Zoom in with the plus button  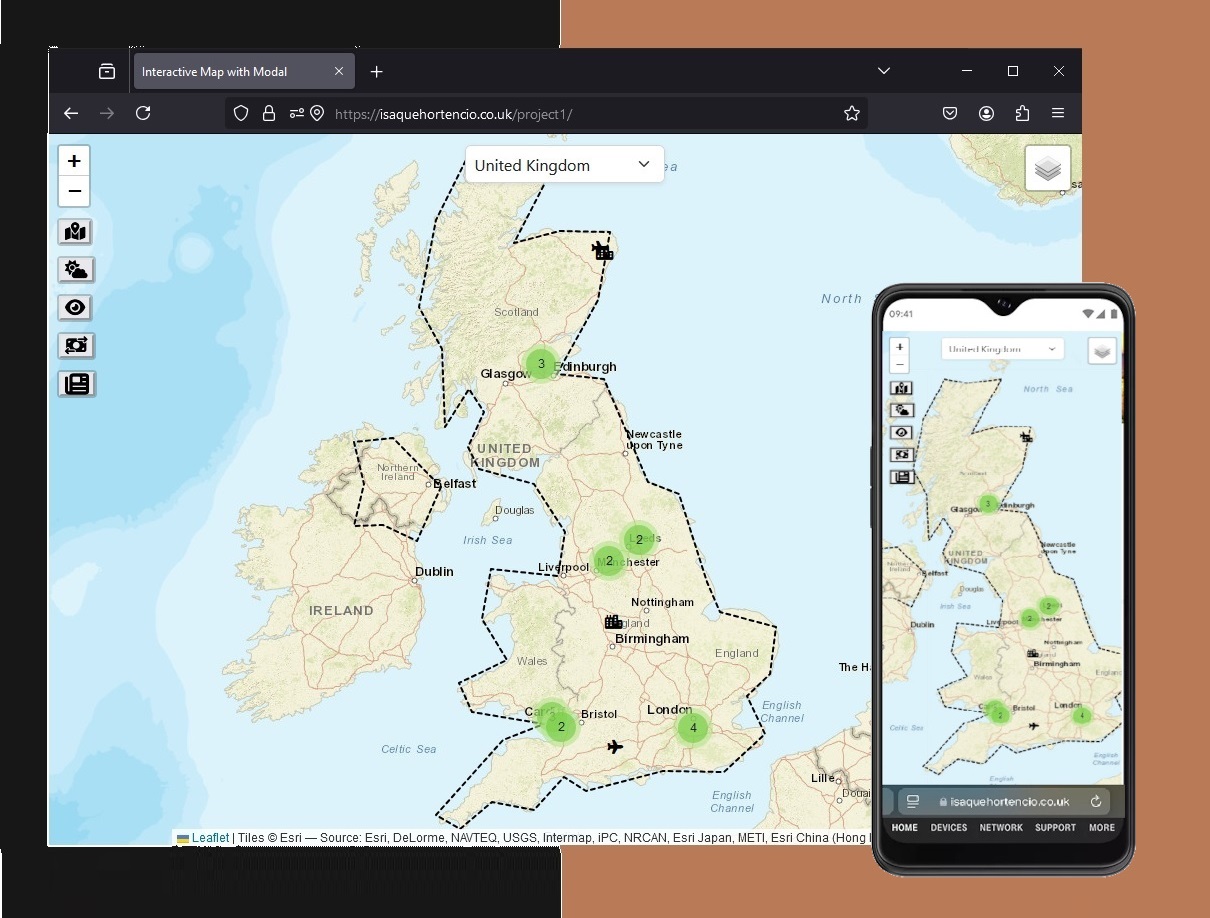74,160
